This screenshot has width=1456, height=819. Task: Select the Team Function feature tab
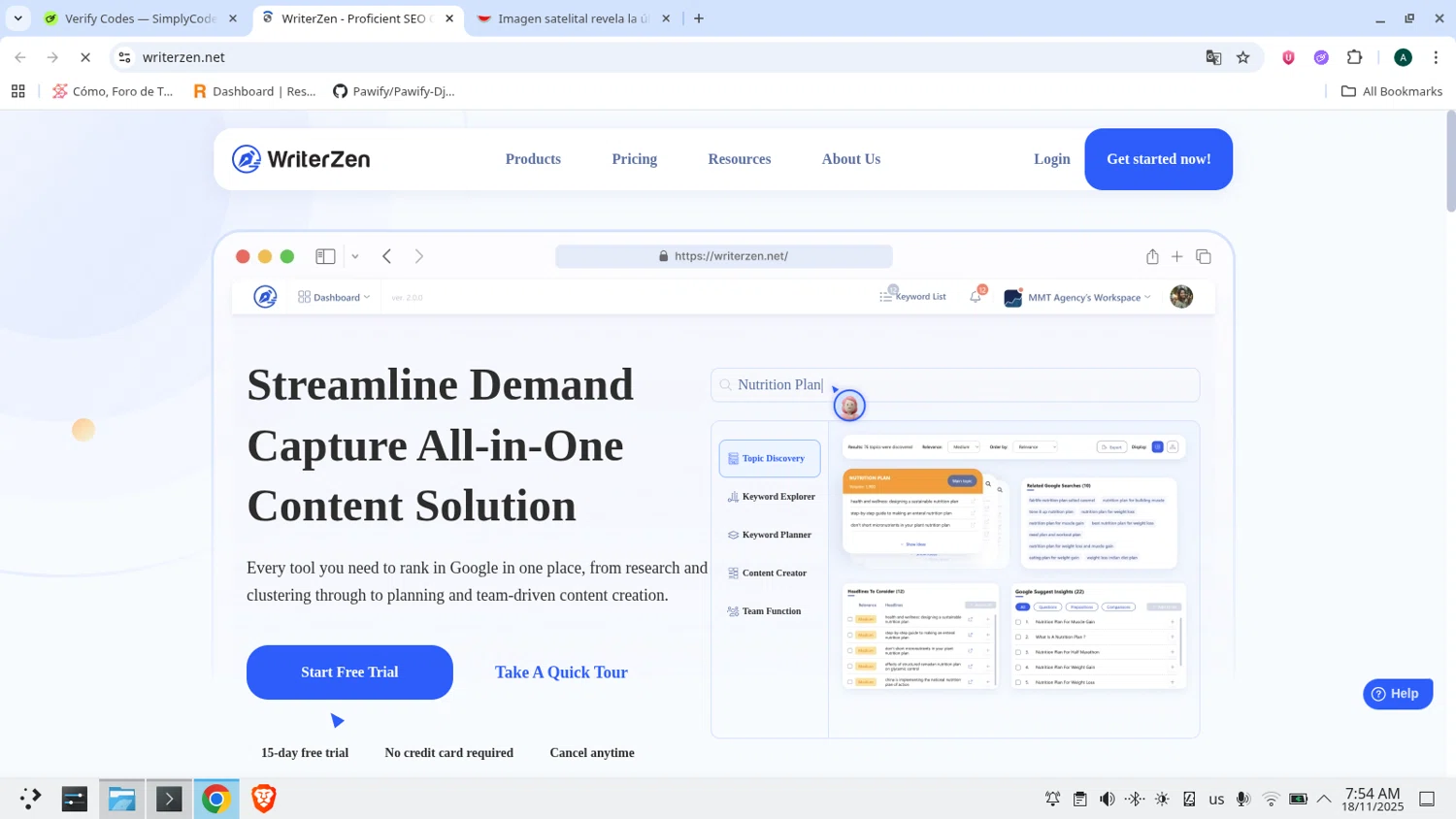pos(764,611)
